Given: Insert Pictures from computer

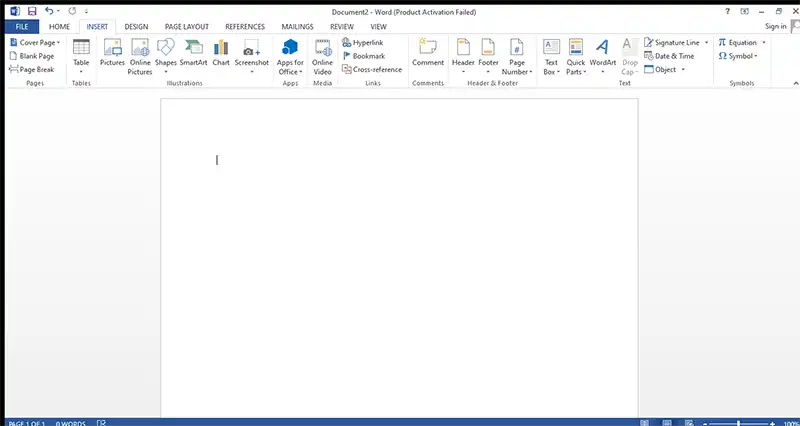Looking at the screenshot, I should 112,53.
